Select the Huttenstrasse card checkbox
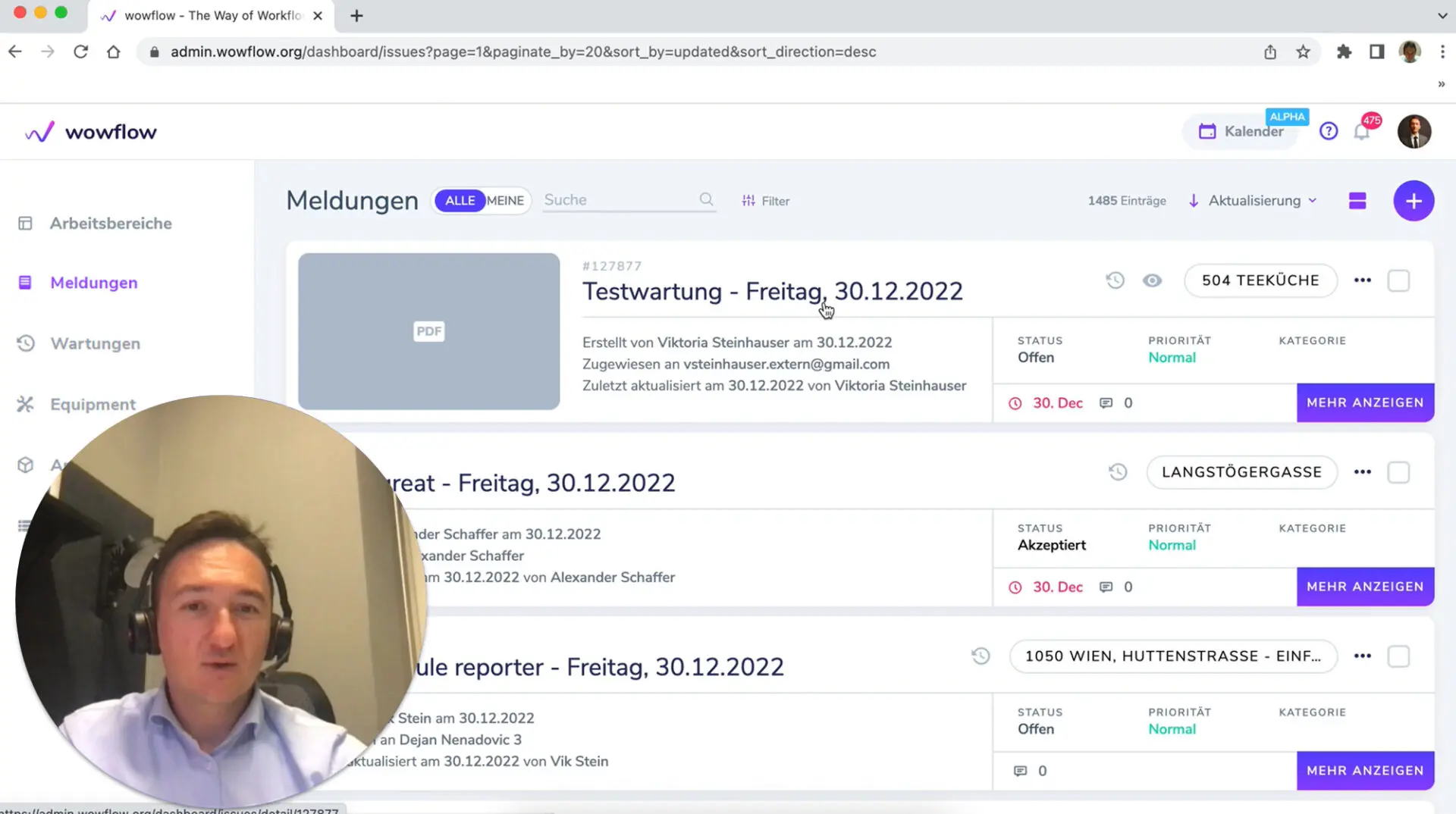Viewport: 1456px width, 814px height. tap(1398, 656)
